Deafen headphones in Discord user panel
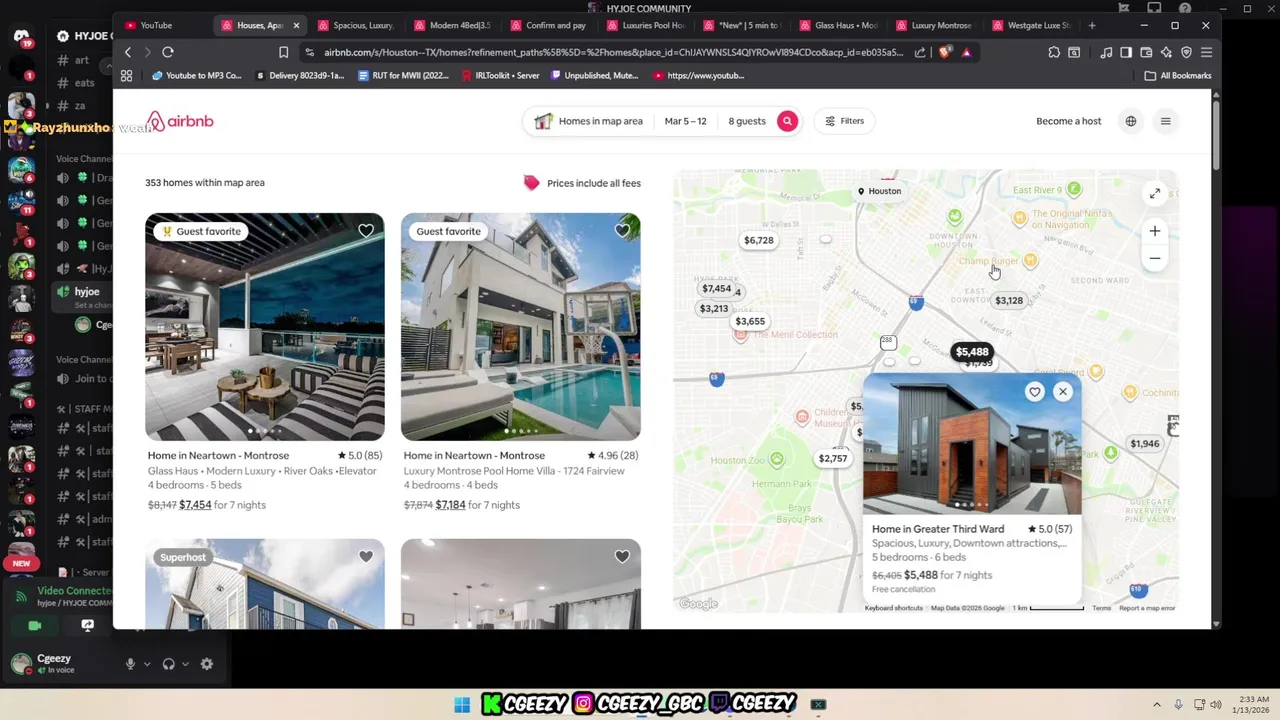The height and width of the screenshot is (720, 1280). coord(169,664)
